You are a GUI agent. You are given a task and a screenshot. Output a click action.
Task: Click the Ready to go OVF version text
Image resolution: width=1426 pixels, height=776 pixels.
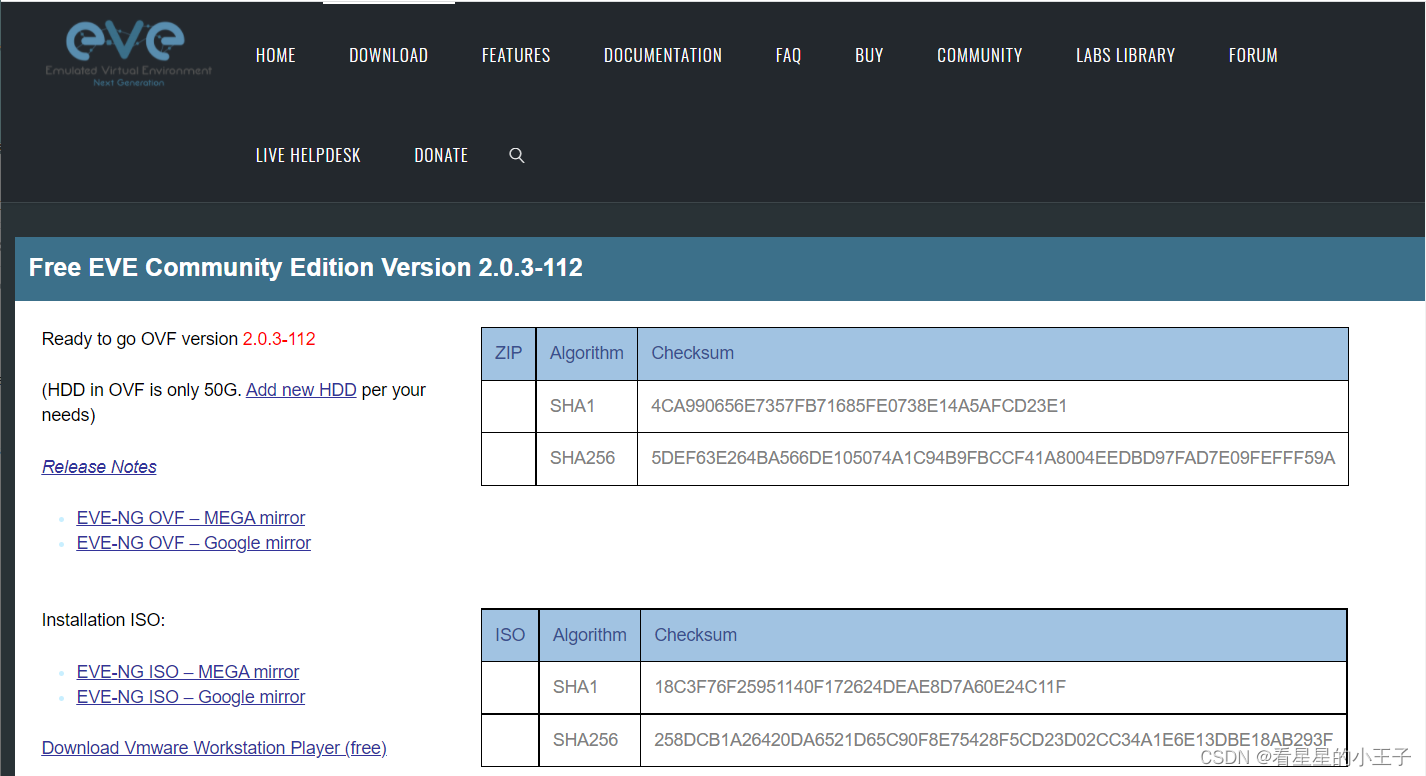pyautogui.click(x=140, y=339)
